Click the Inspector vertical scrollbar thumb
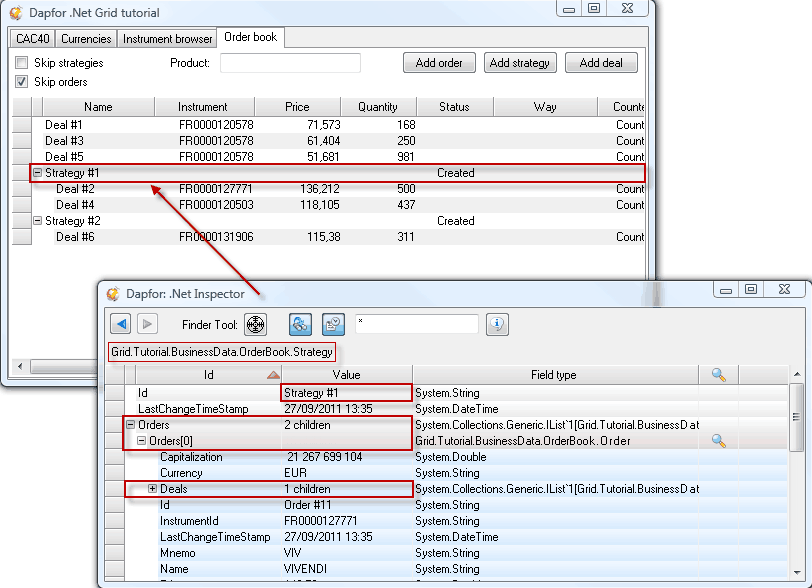Screen dimensions: 812x588 click(796, 417)
